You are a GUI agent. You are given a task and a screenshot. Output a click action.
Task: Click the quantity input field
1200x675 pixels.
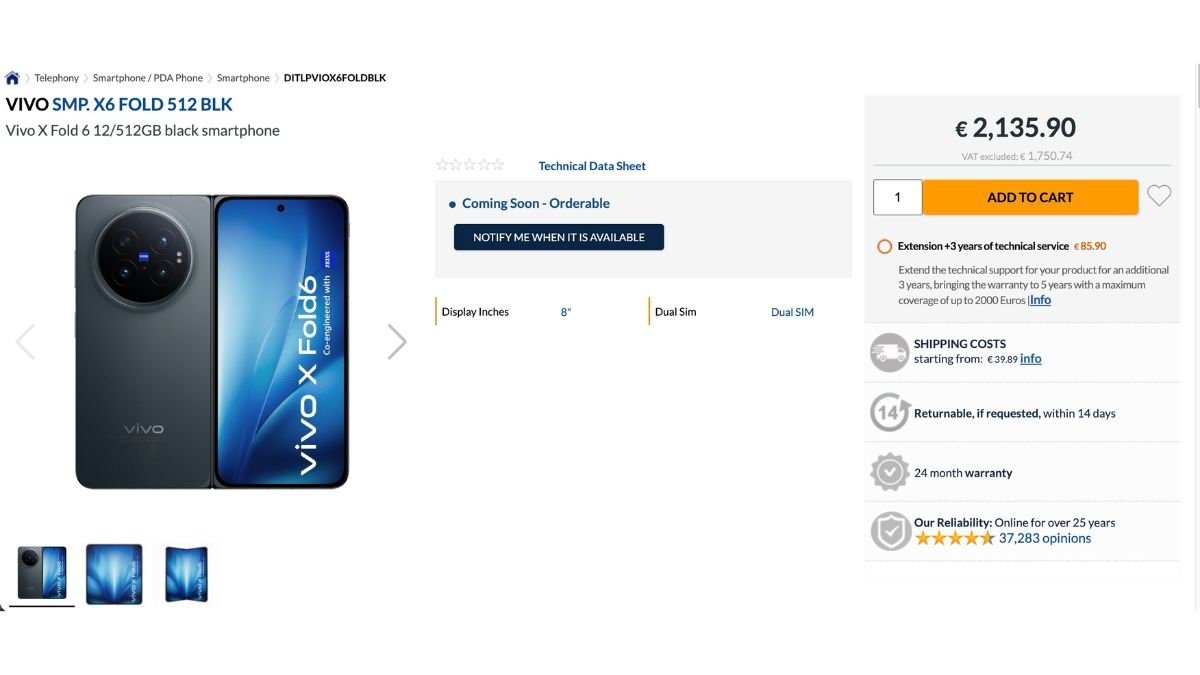897,197
